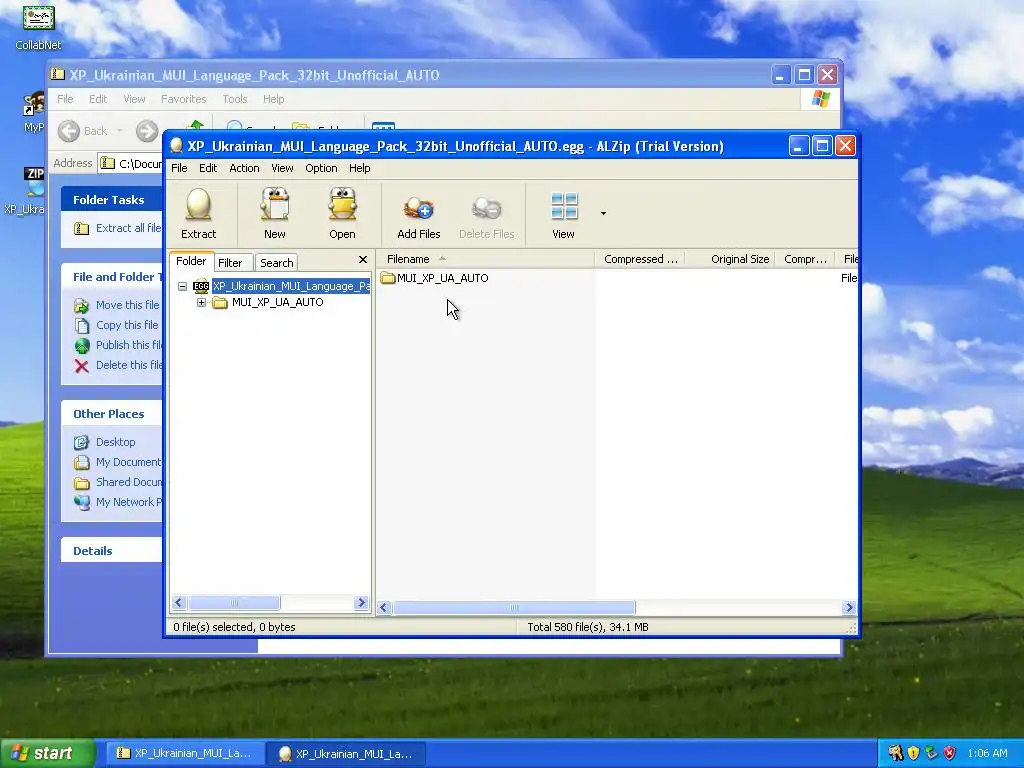The height and width of the screenshot is (768, 1024).
Task: Click the Back button in Explorer toolbar
Action: coord(83,131)
